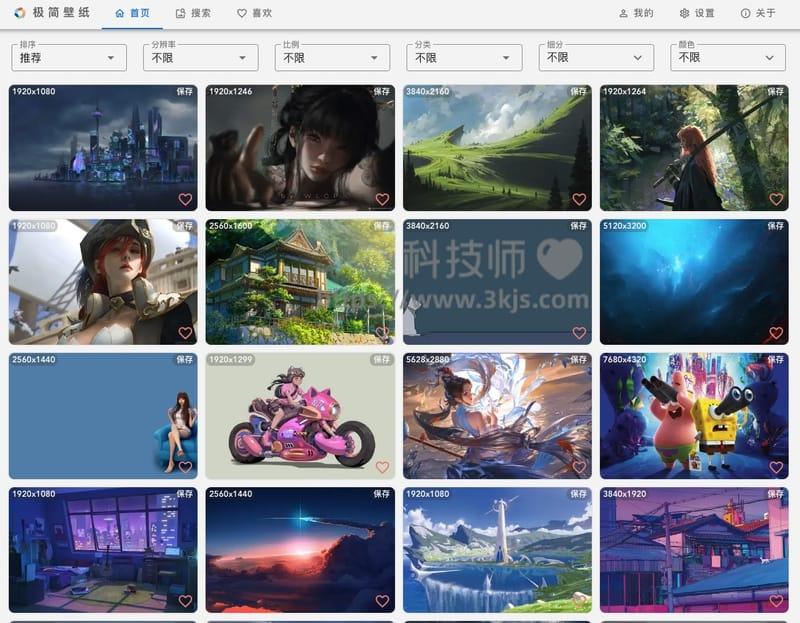Image resolution: width=800 pixels, height=623 pixels.
Task: Save the 1920x1246 girl with cat wallpaper
Action: pos(382,91)
